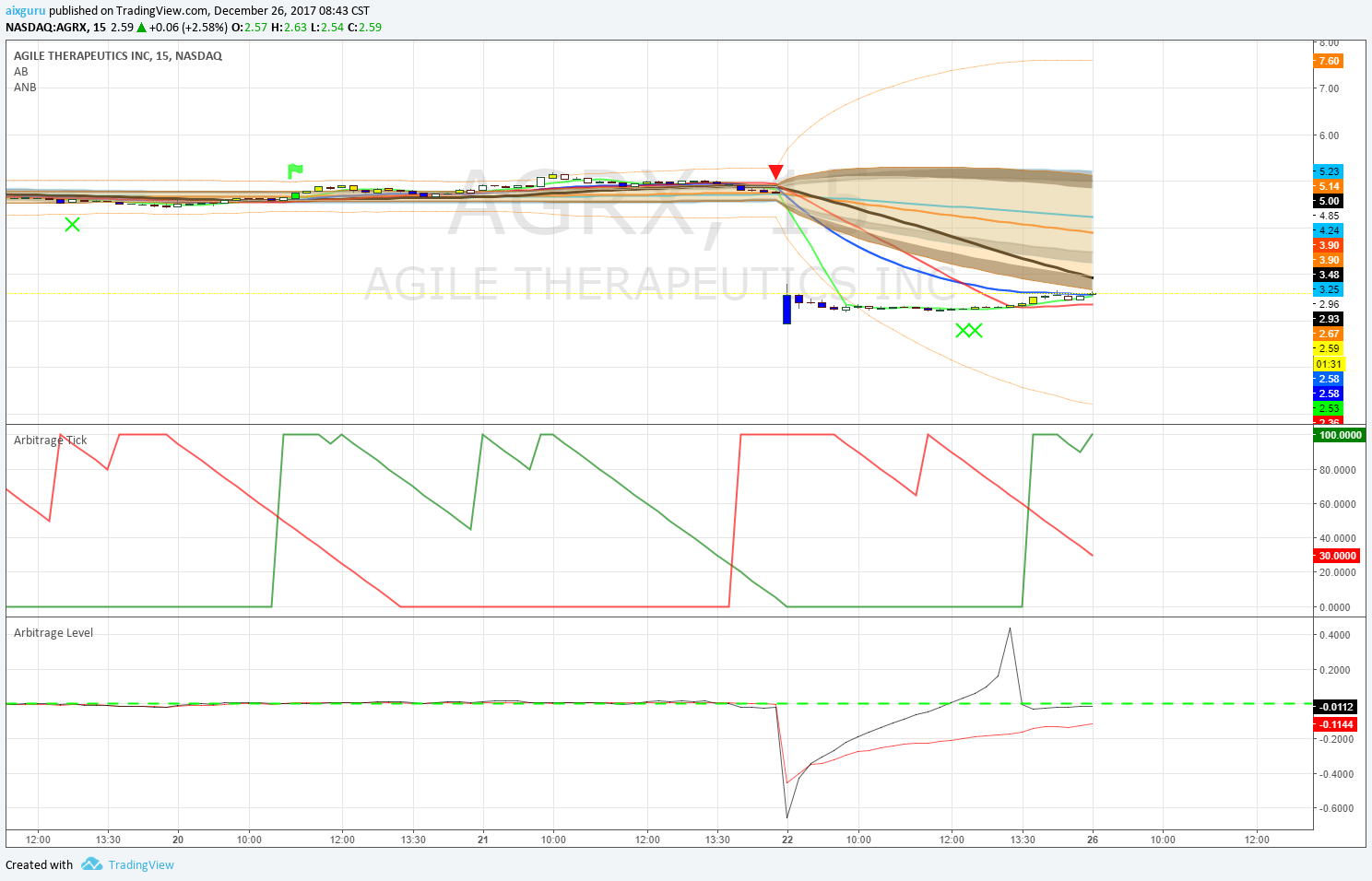
Task: Click the open value O:2.57
Action: click(249, 28)
